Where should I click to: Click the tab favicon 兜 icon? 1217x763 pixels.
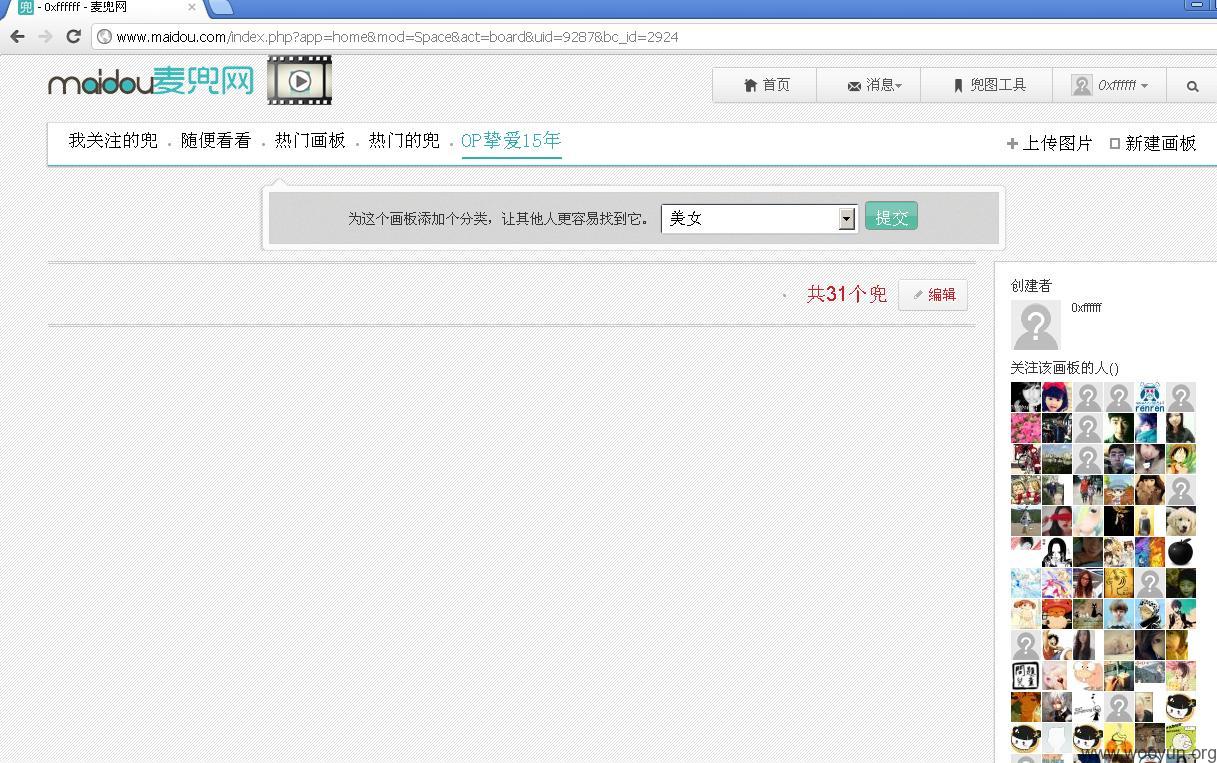pos(26,7)
